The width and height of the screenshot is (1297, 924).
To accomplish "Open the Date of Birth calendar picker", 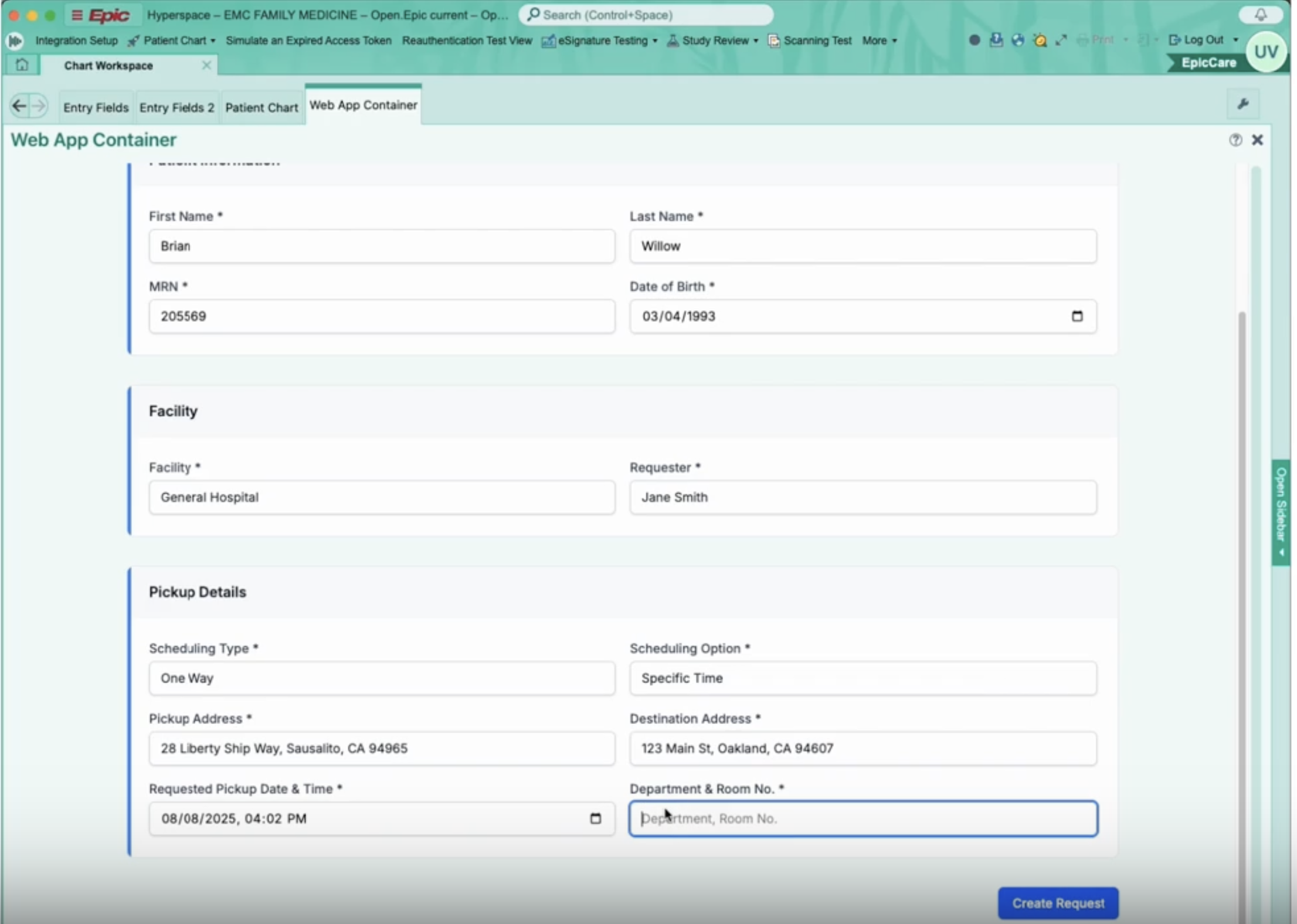I will pos(1077,316).
